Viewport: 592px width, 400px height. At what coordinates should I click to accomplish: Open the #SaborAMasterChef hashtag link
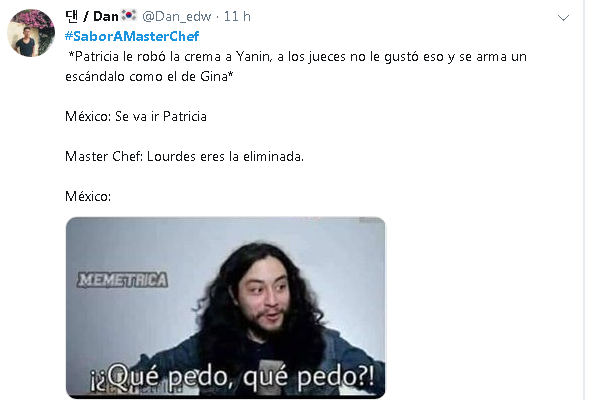tap(132, 36)
